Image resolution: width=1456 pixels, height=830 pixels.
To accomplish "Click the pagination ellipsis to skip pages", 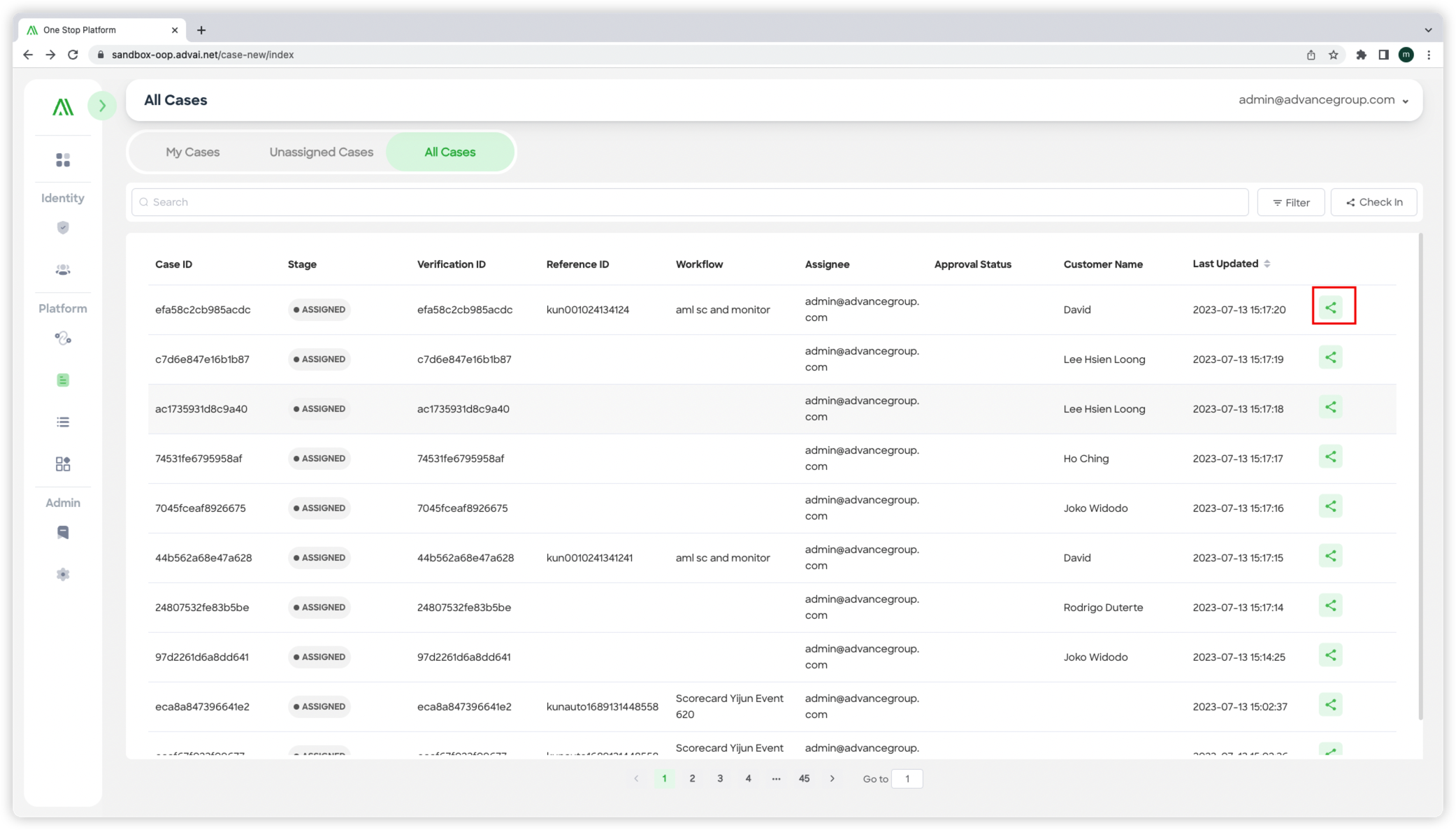I will (776, 778).
